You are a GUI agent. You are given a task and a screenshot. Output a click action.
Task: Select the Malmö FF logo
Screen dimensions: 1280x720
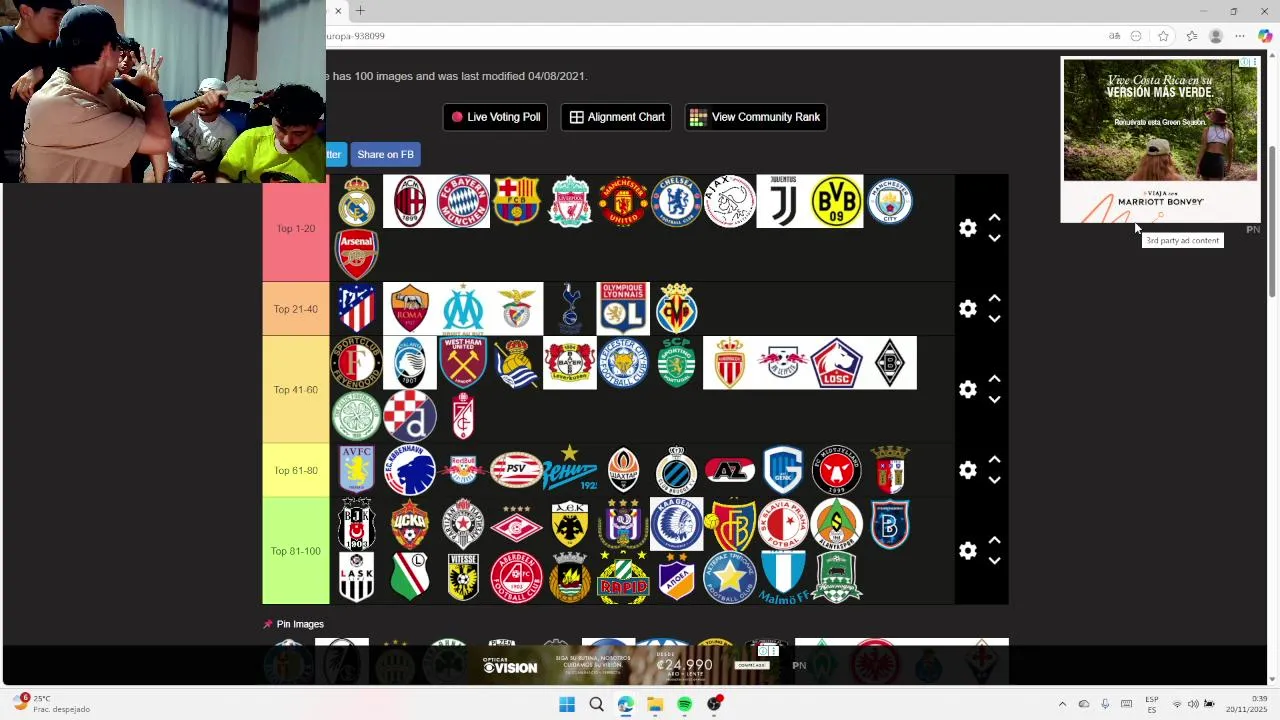783,578
